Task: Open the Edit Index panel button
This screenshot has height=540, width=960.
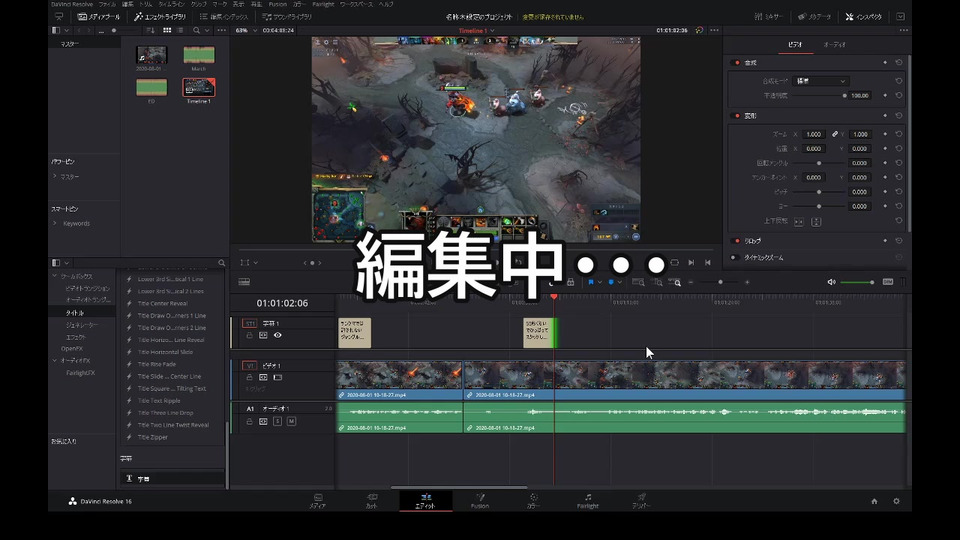Action: pyautogui.click(x=224, y=17)
